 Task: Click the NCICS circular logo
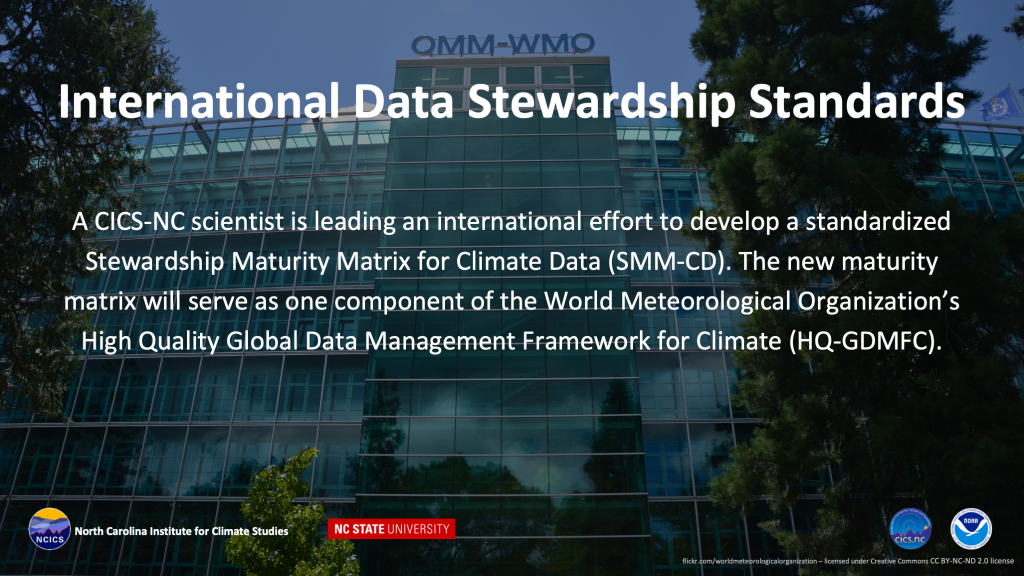click(50, 529)
